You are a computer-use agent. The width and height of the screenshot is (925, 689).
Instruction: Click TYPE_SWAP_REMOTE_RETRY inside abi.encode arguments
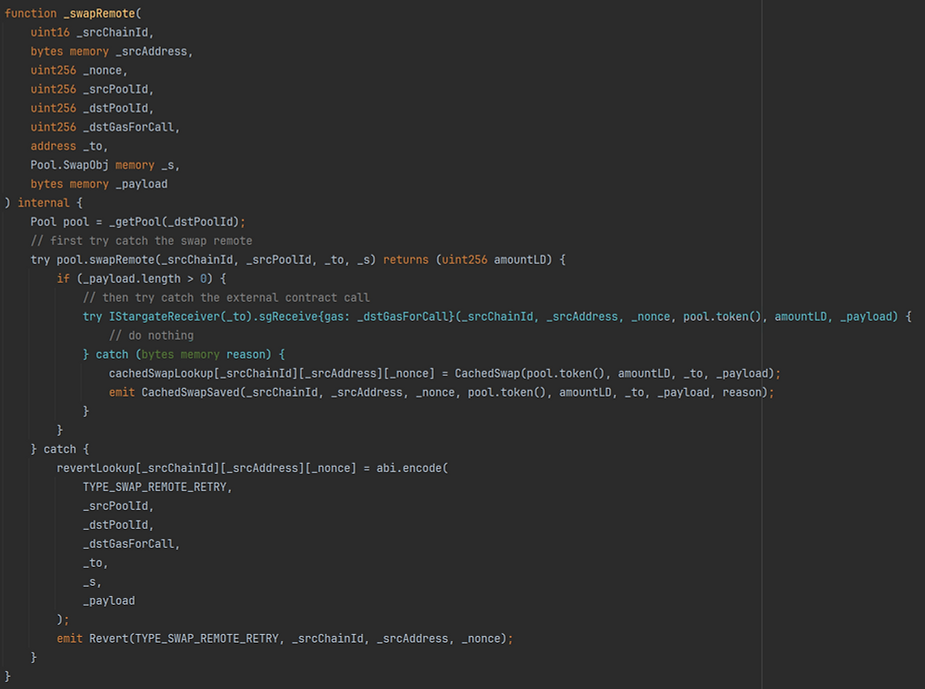coord(155,487)
